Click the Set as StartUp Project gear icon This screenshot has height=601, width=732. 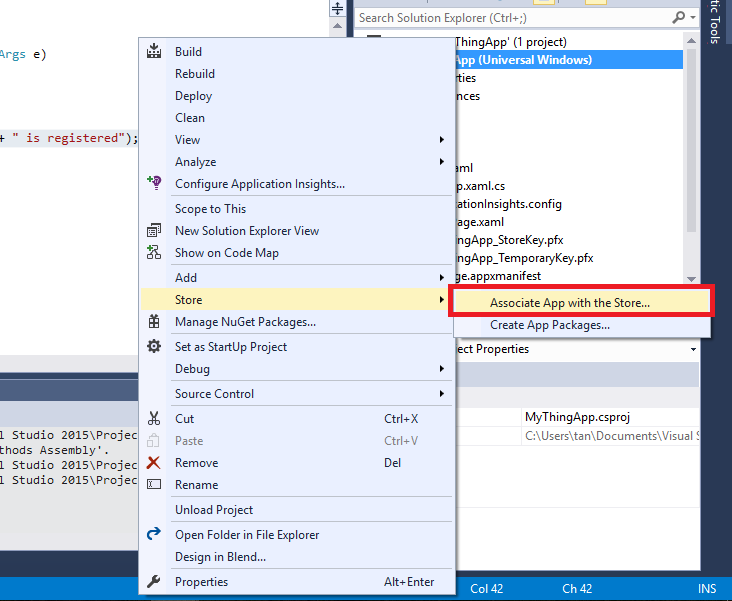154,347
